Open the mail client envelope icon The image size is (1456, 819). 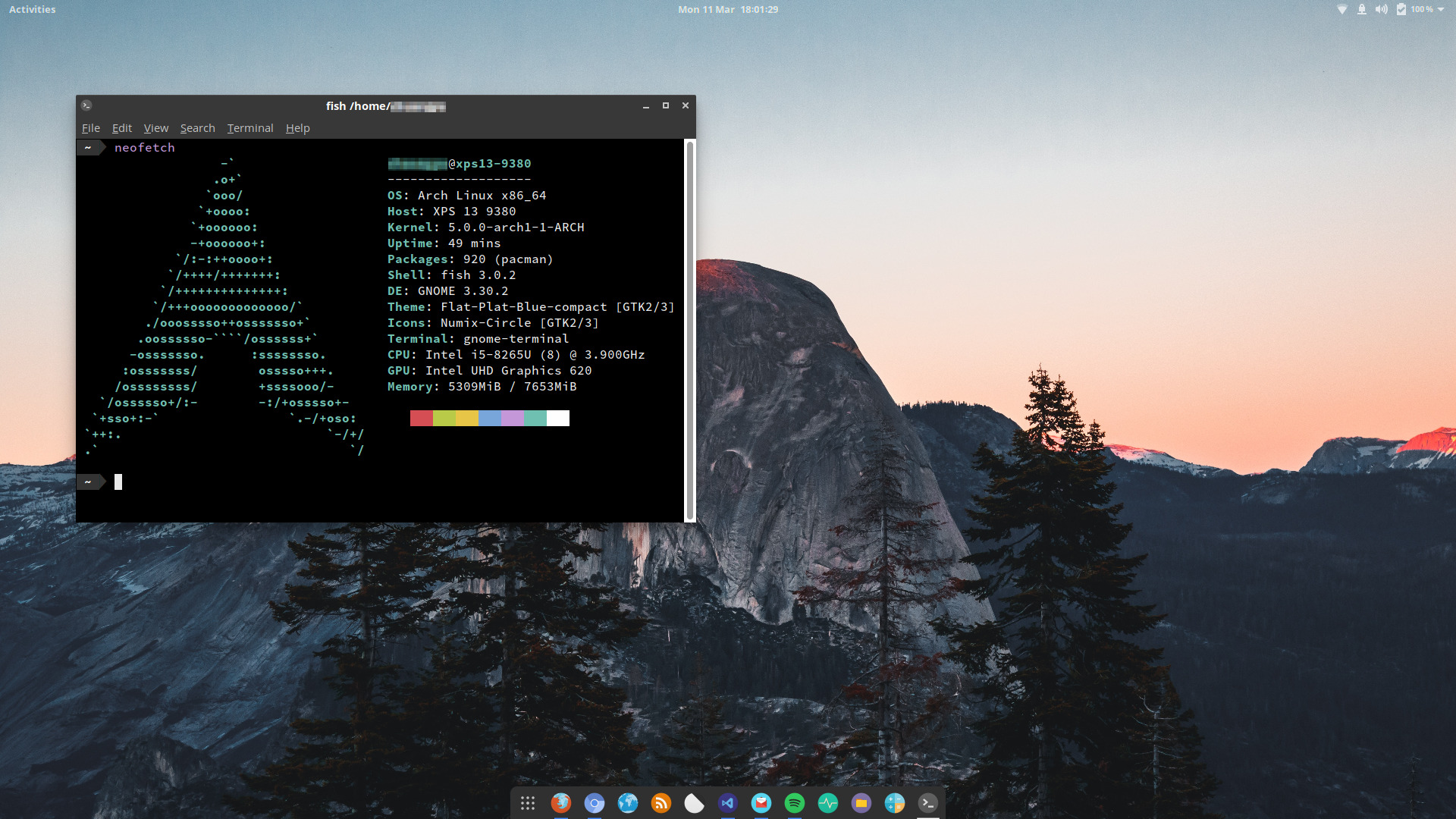coord(761,803)
